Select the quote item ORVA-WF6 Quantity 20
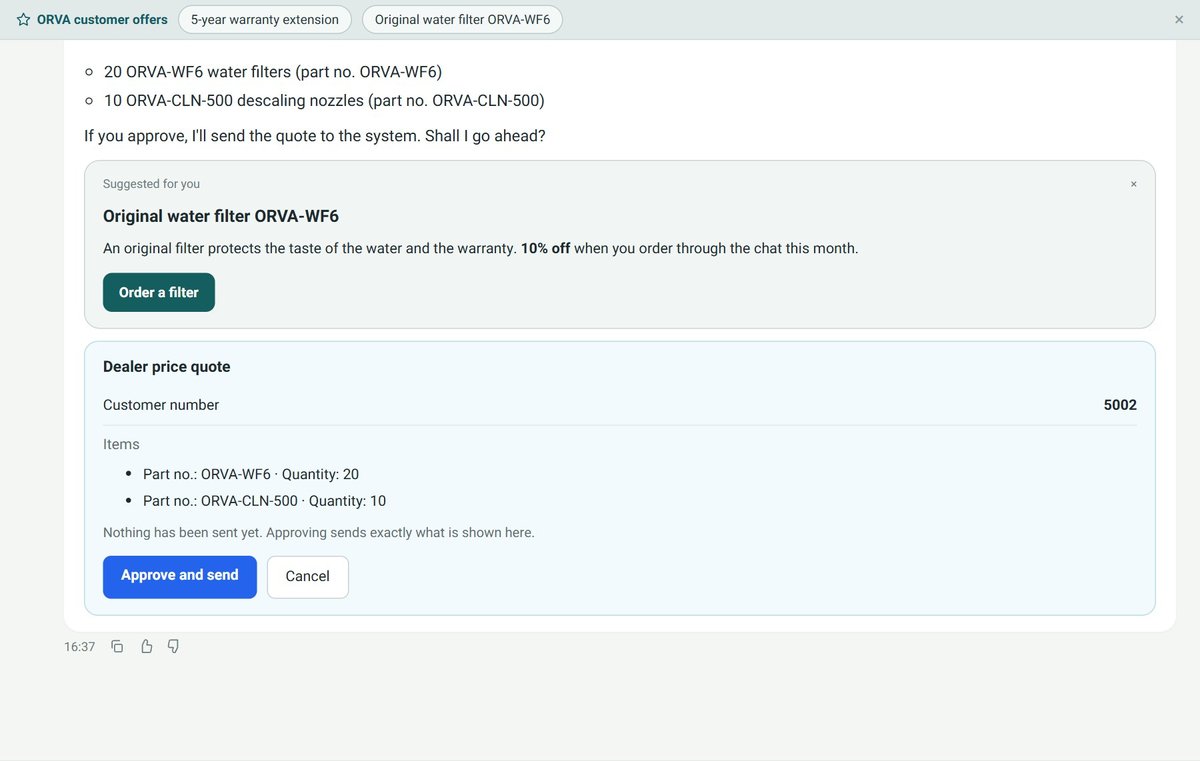 (x=251, y=474)
